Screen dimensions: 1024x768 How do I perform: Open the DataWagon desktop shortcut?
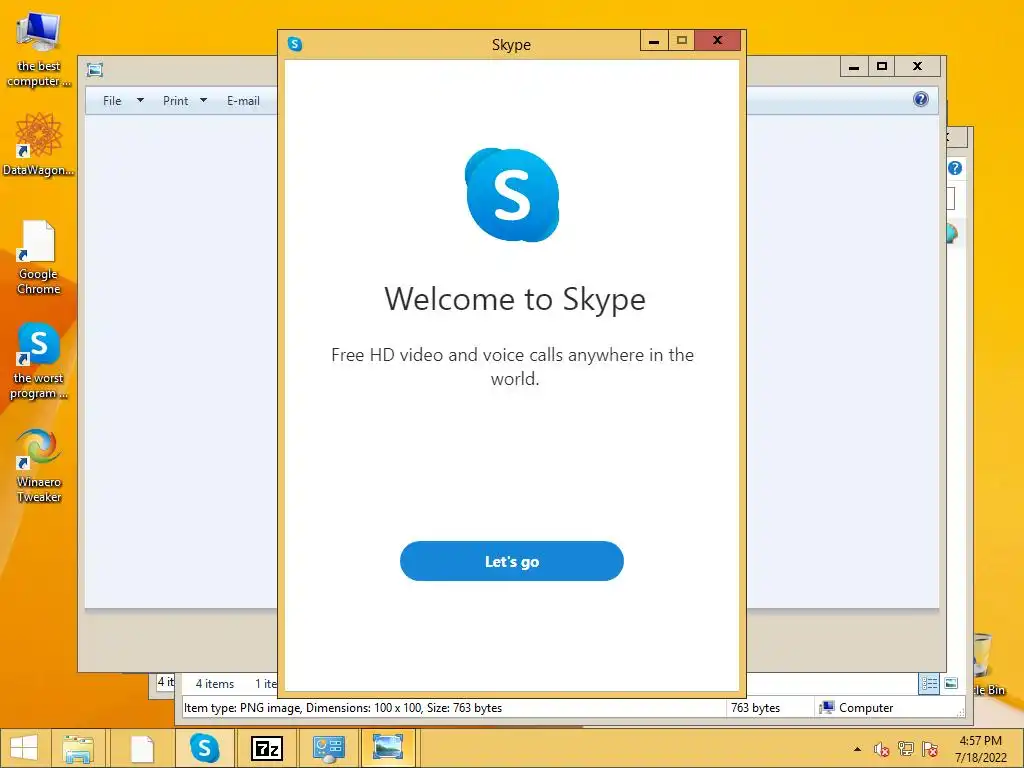(39, 144)
